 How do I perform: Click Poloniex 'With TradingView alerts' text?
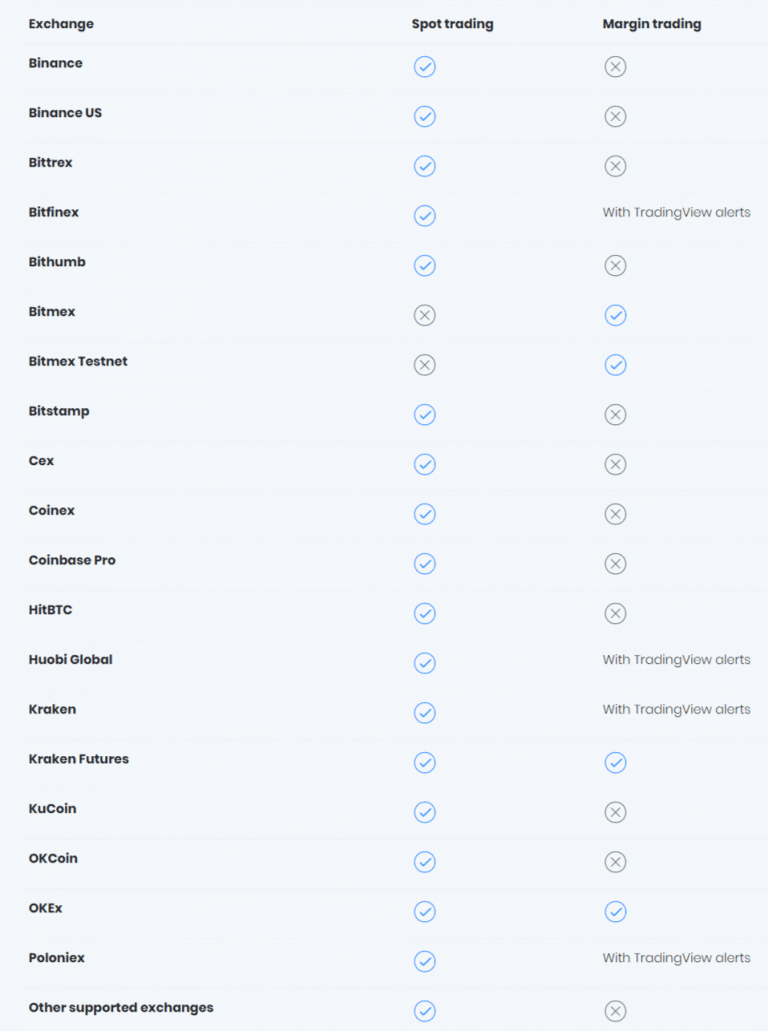pos(676,958)
